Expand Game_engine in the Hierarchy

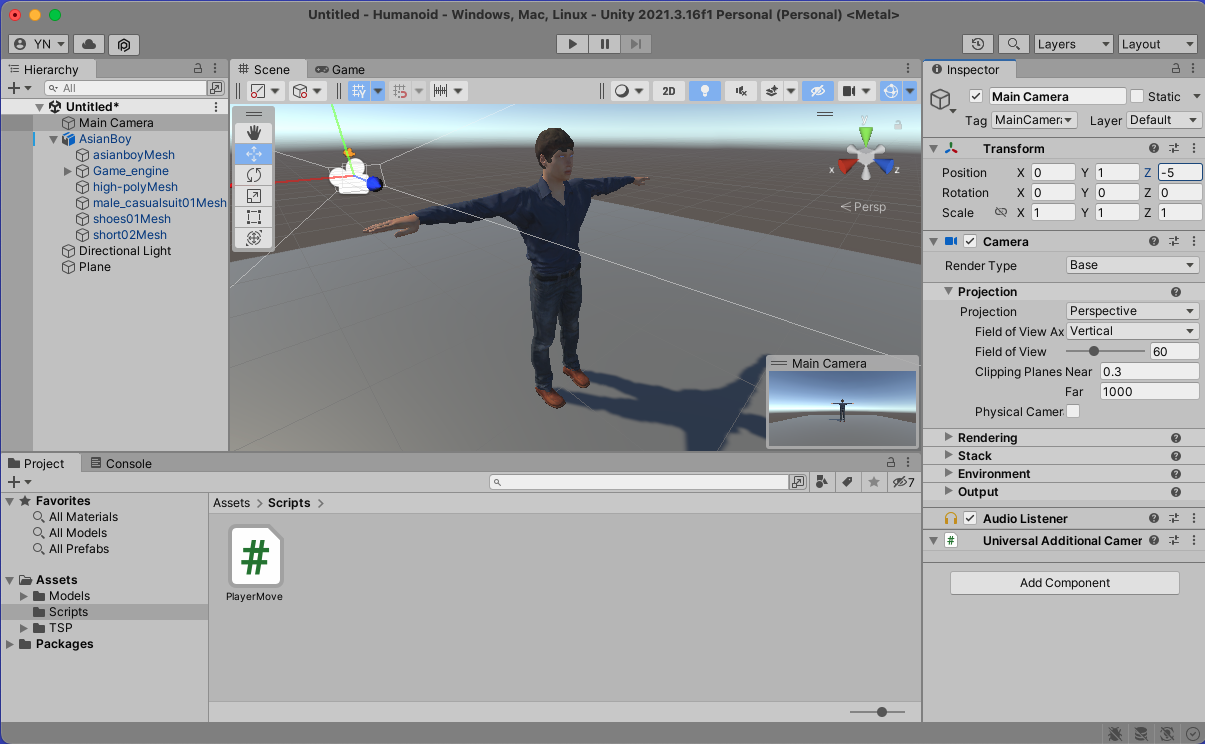click(68, 171)
